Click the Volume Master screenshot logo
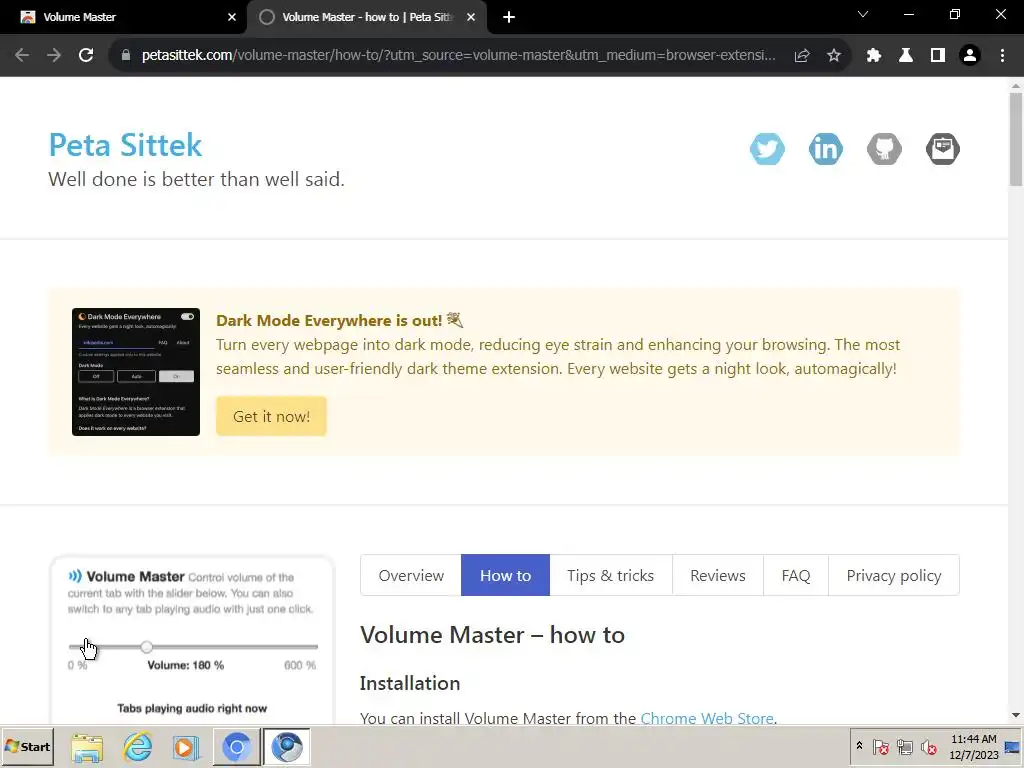 pos(75,576)
